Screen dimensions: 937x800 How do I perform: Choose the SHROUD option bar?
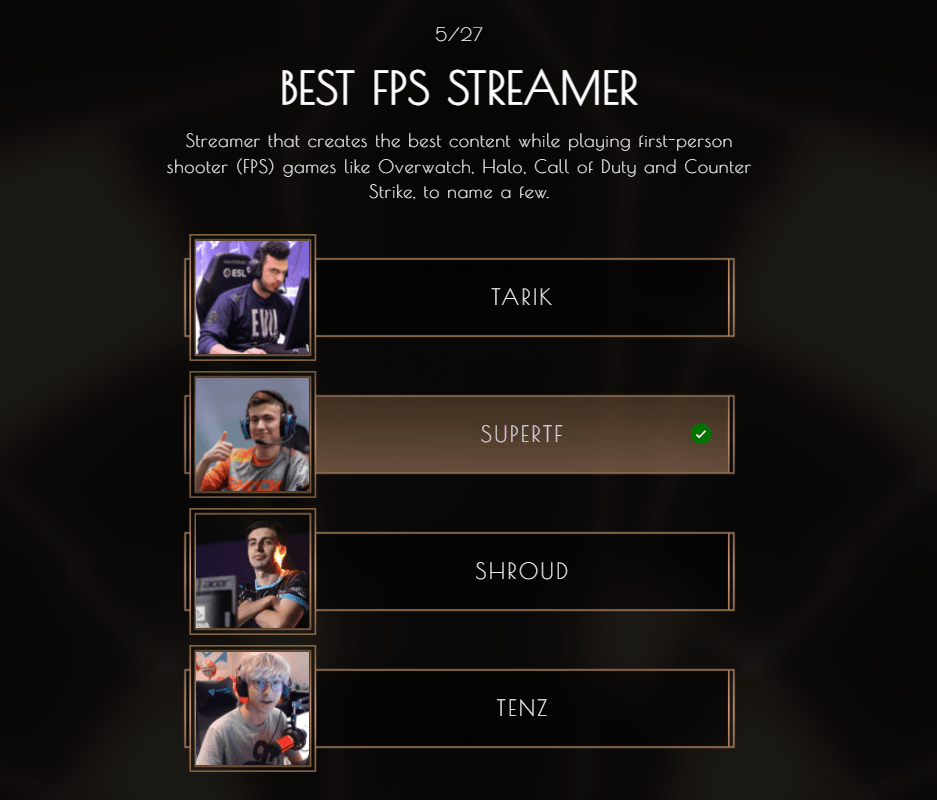[x=524, y=571]
